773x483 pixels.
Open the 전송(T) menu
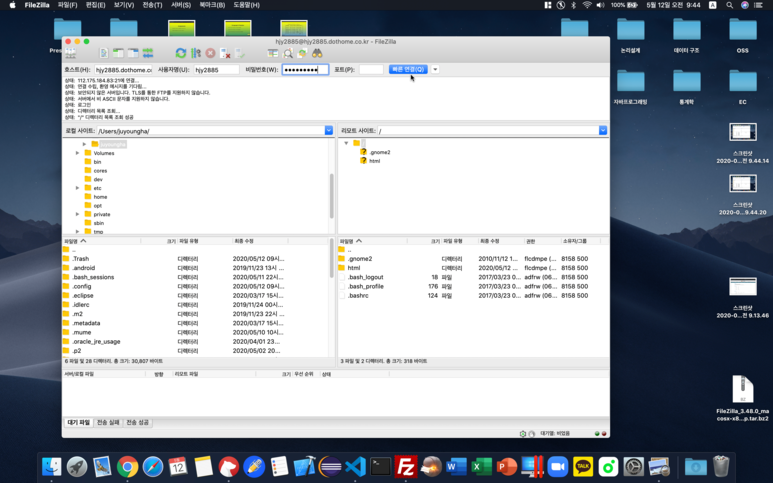click(x=152, y=5)
